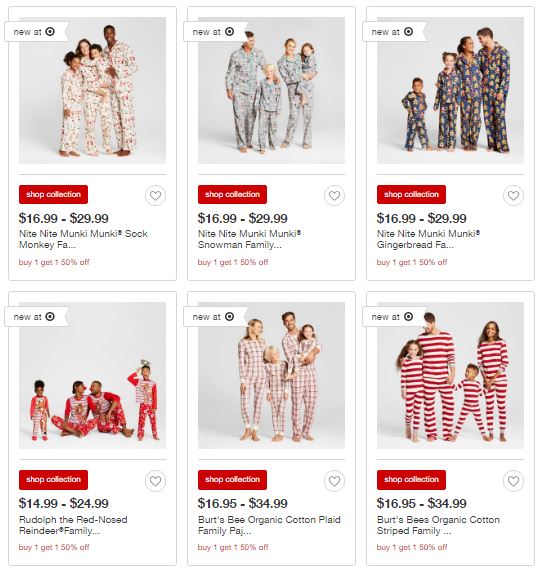Image resolution: width=541 pixels, height=569 pixels.
Task: Favorite the Burt's Bees Striped pajamas heart
Action: click(x=513, y=481)
